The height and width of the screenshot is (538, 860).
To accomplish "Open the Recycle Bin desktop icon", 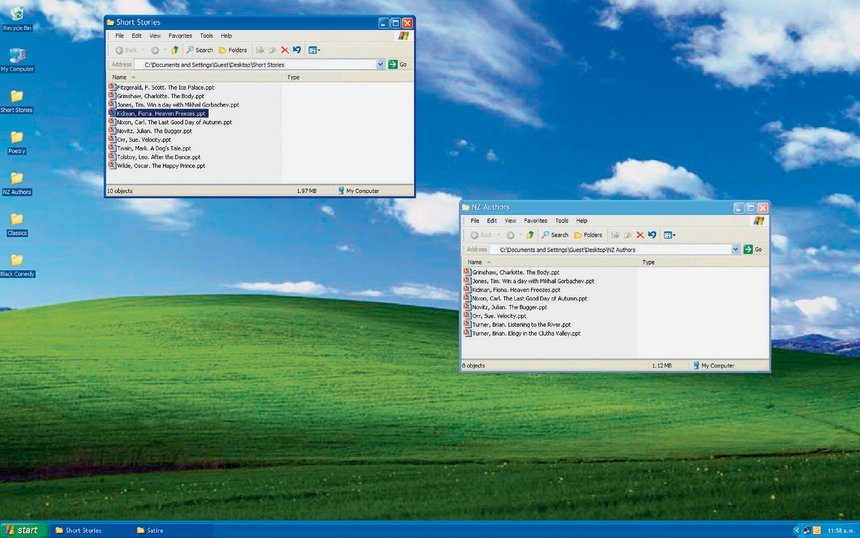I will coord(17,18).
